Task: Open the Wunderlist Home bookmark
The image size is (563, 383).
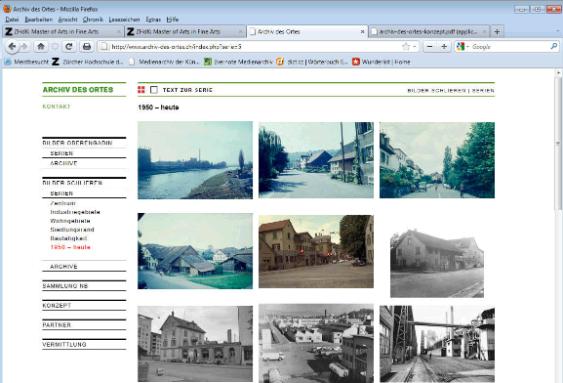Action: coord(381,62)
